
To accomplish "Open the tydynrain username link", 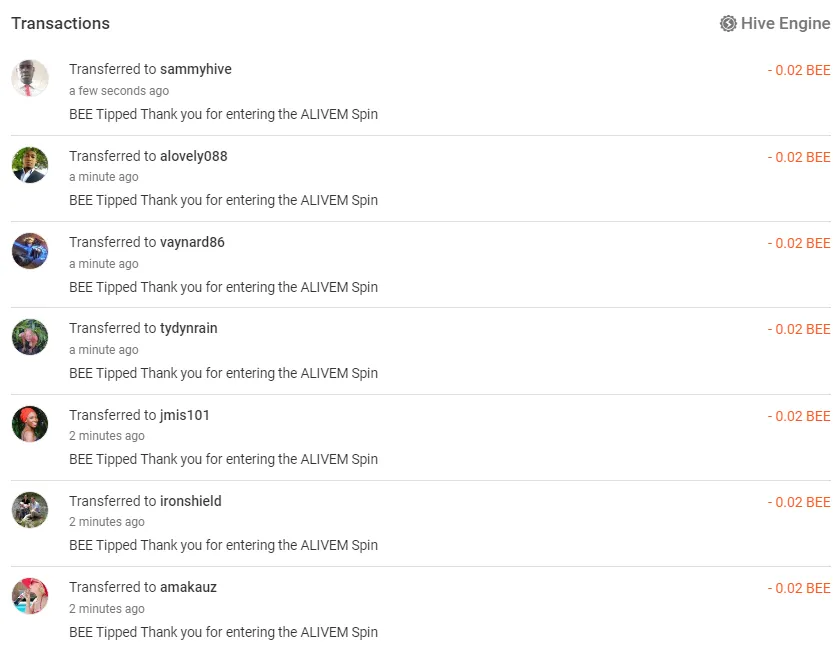I will [189, 328].
